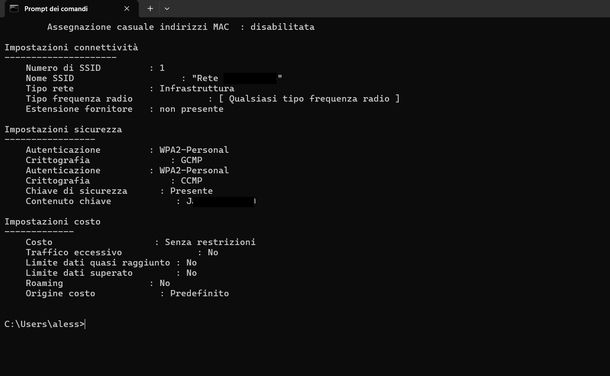
Task: Click the CCMP encryption value
Action: pyautogui.click(x=191, y=181)
